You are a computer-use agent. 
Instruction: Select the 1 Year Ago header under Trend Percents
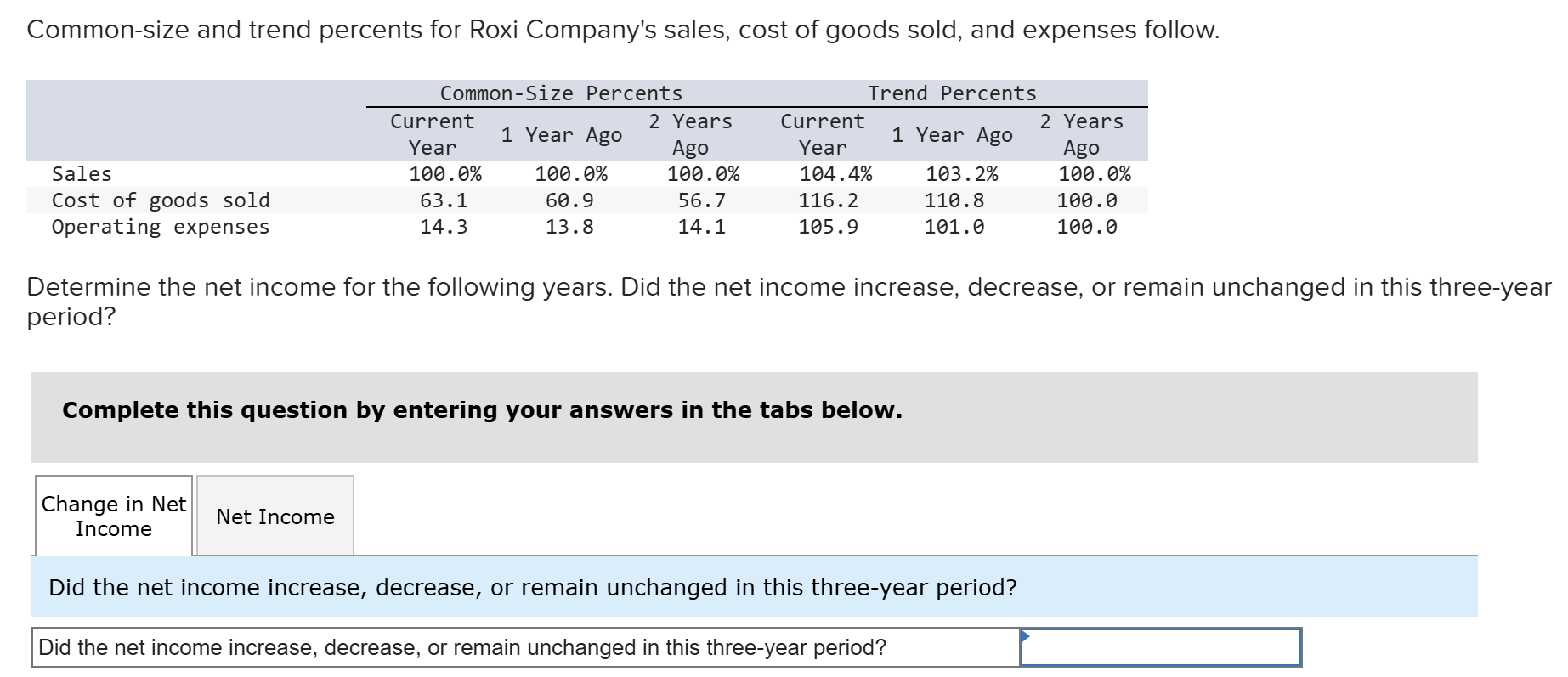(954, 134)
